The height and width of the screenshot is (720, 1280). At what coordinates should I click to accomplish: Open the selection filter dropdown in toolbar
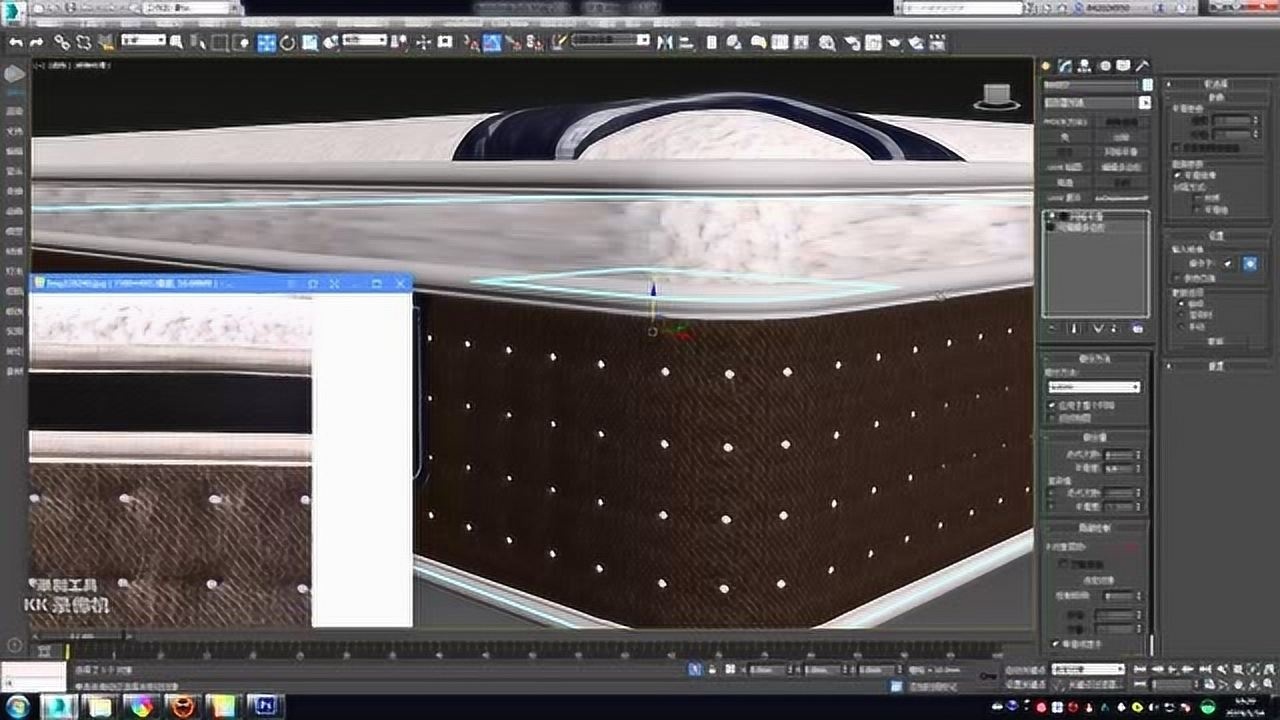[143, 40]
